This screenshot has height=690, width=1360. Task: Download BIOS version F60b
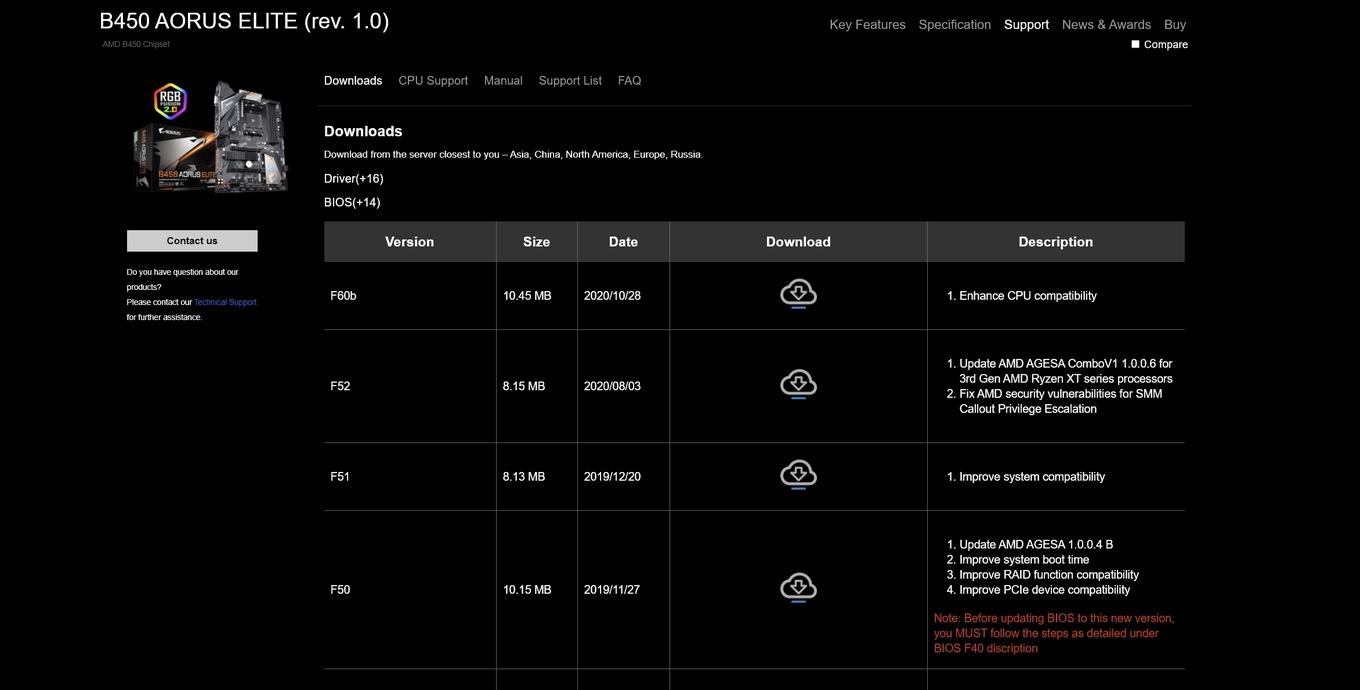tap(798, 295)
